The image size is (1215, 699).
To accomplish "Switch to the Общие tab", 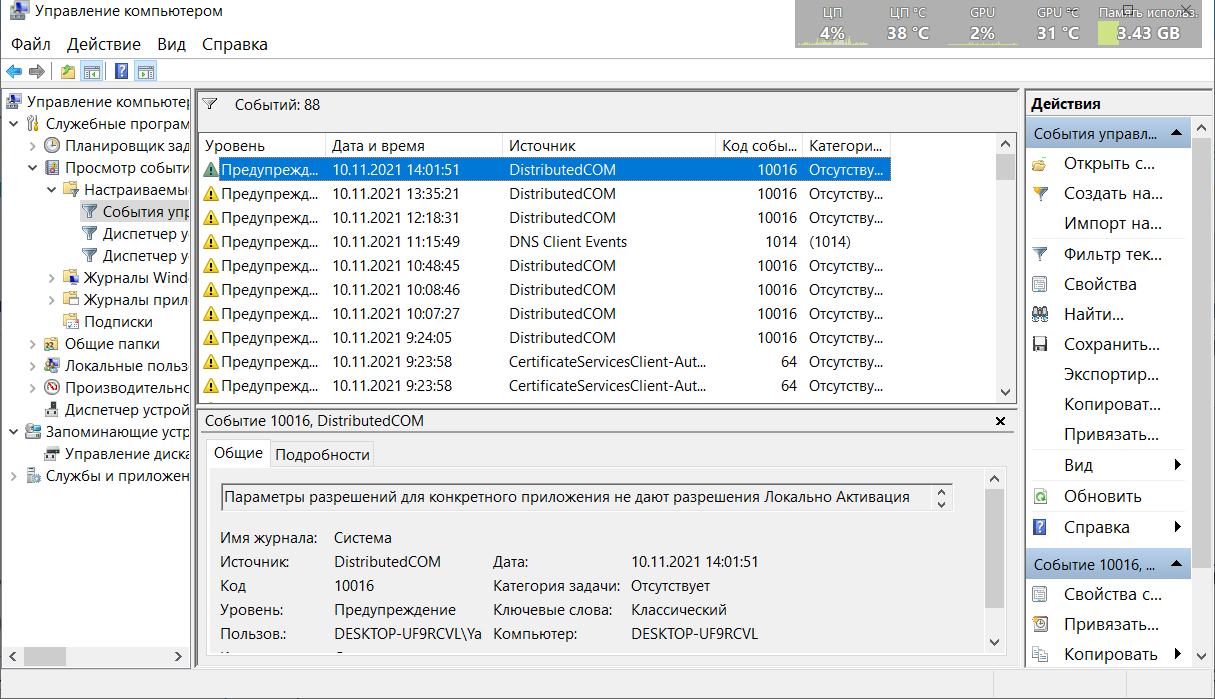I will (x=238, y=453).
